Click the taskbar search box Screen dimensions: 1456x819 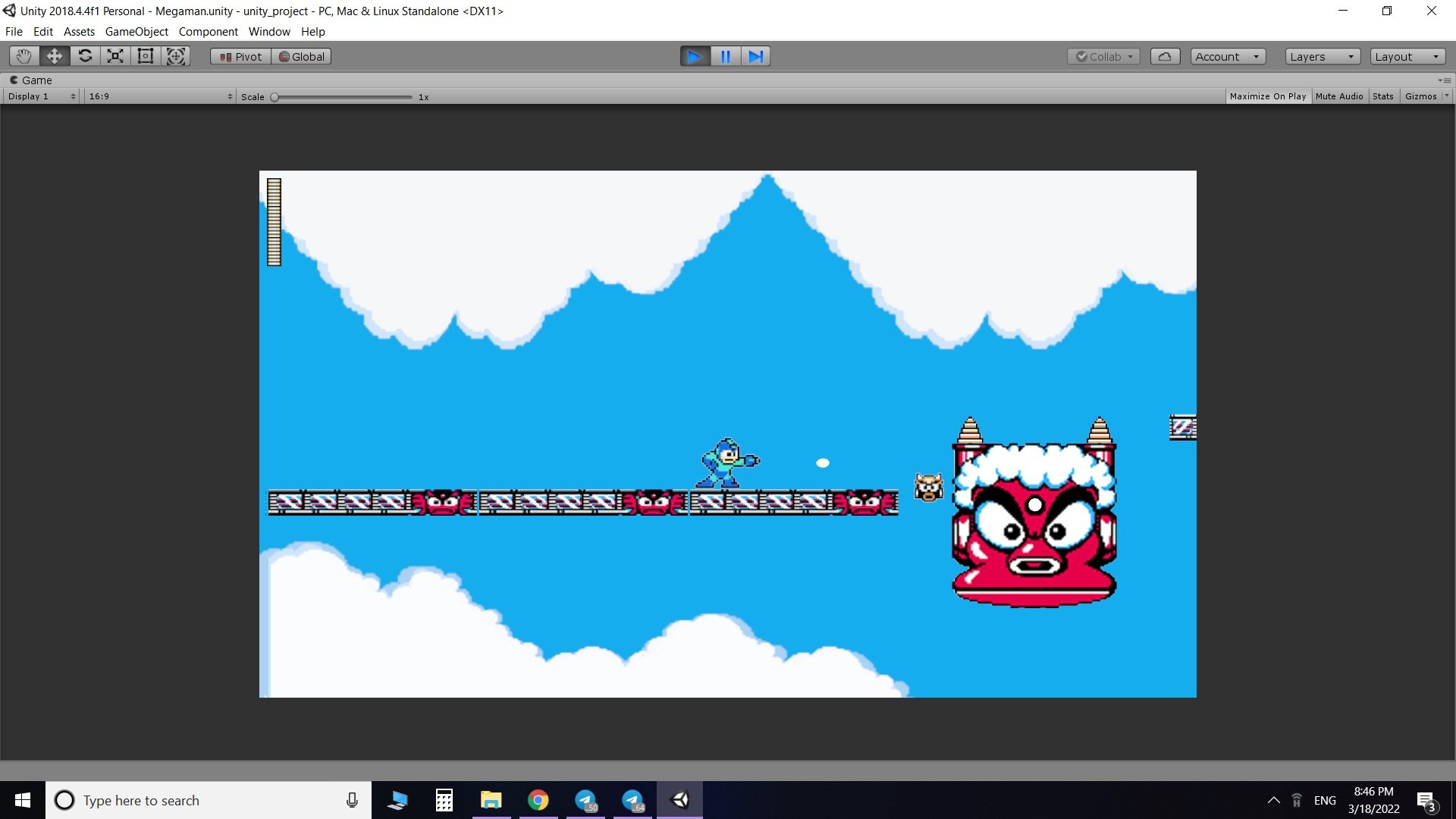pyautogui.click(x=209, y=800)
